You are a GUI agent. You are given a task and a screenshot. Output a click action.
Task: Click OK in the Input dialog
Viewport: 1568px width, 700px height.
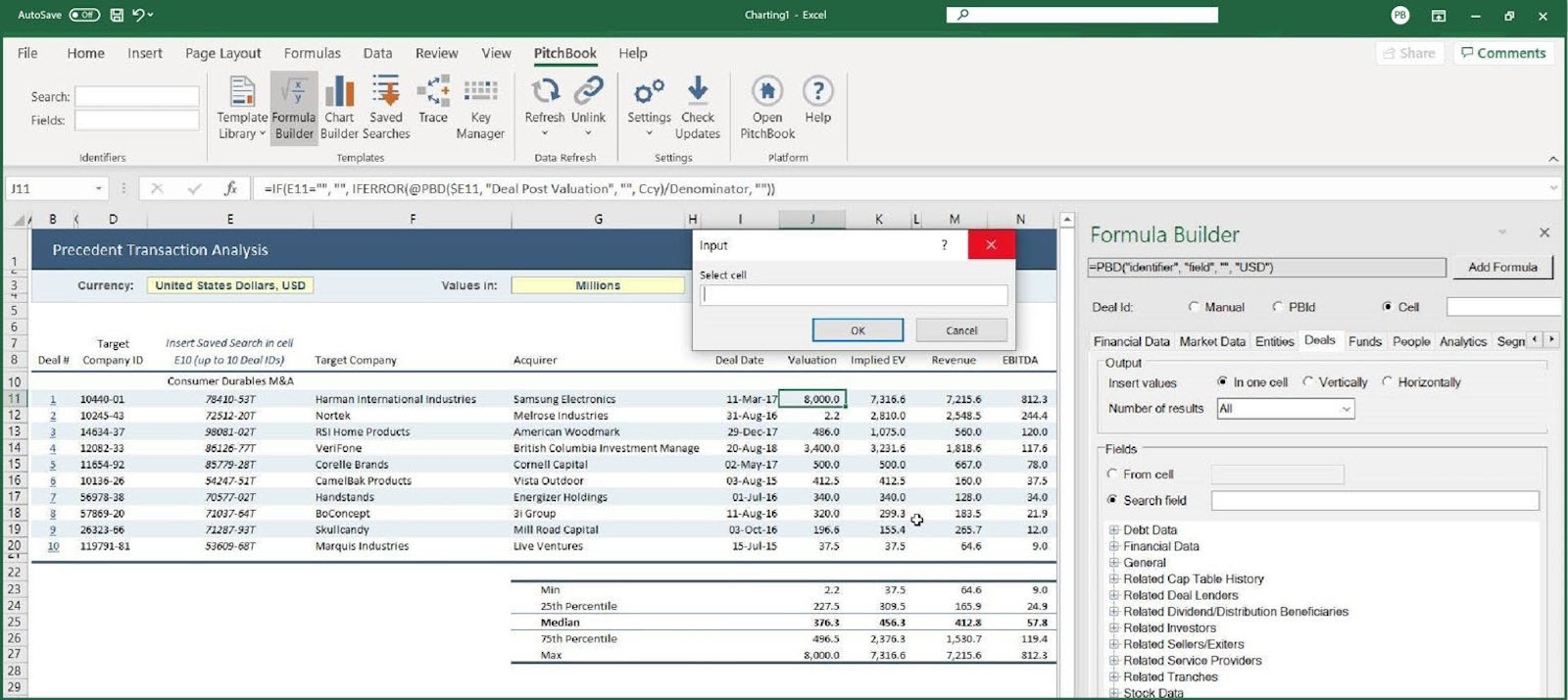click(x=857, y=330)
